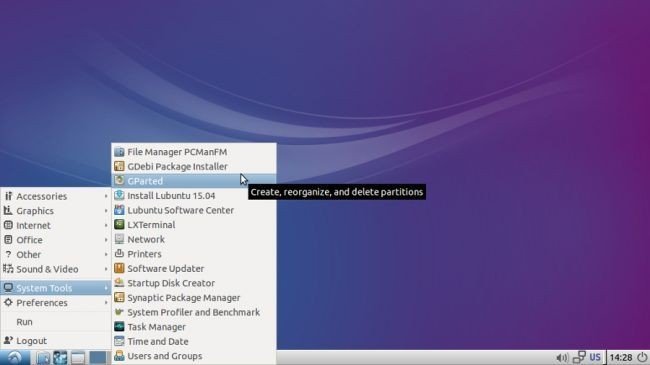650x365 pixels.
Task: Expand the Preferences submenu arrow
Action: [106, 302]
